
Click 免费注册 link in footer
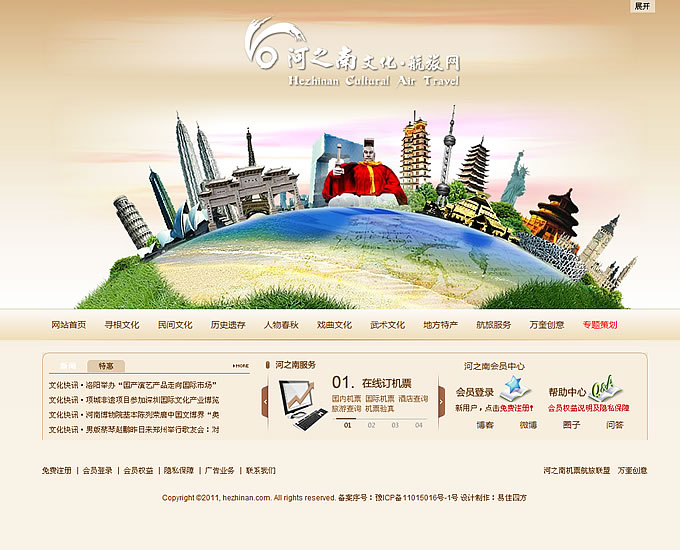click(x=56, y=470)
